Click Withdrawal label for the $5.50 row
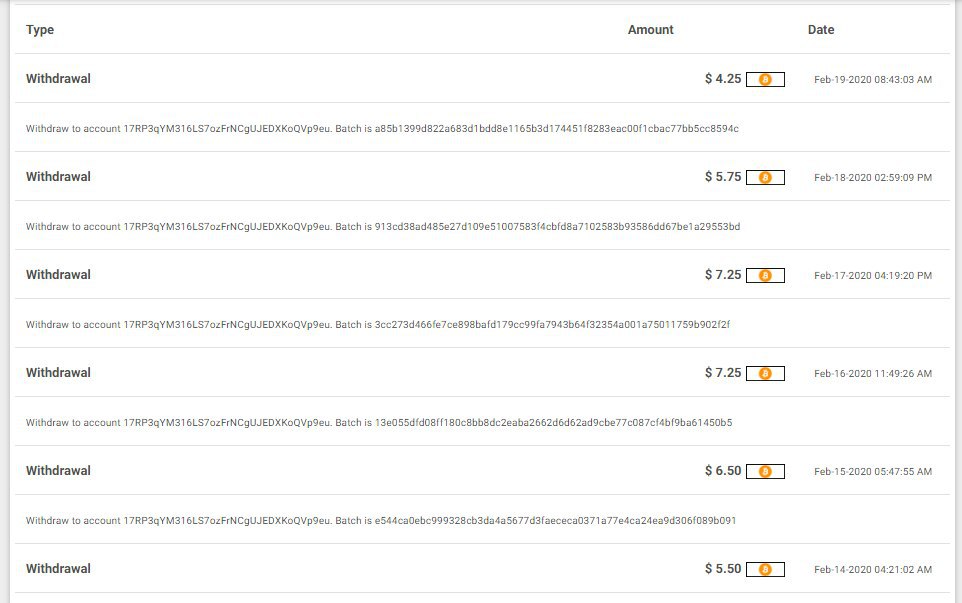This screenshot has width=962, height=603. coord(58,569)
